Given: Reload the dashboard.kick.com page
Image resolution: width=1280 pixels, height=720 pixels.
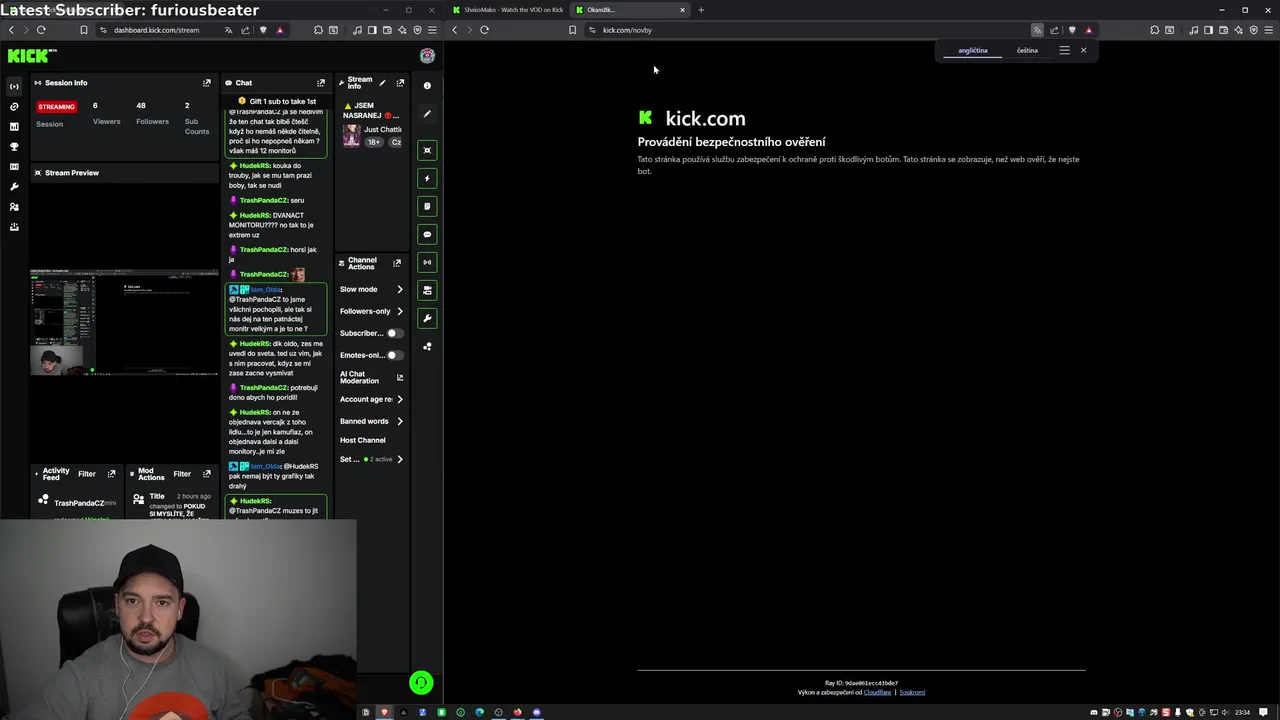Looking at the screenshot, I should (x=41, y=30).
